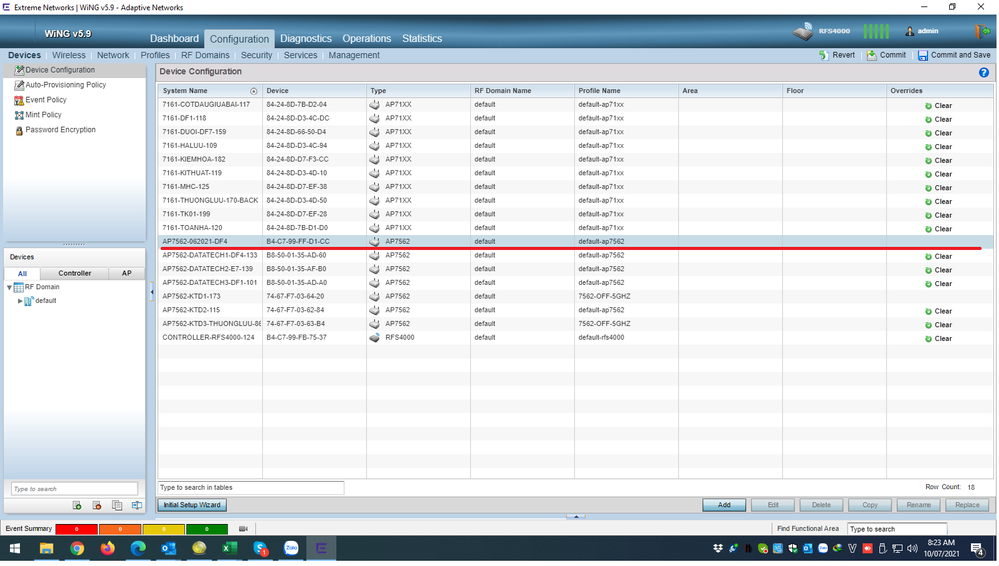The height and width of the screenshot is (566, 999).
Task: Open the Operations tab
Action: coord(366,39)
